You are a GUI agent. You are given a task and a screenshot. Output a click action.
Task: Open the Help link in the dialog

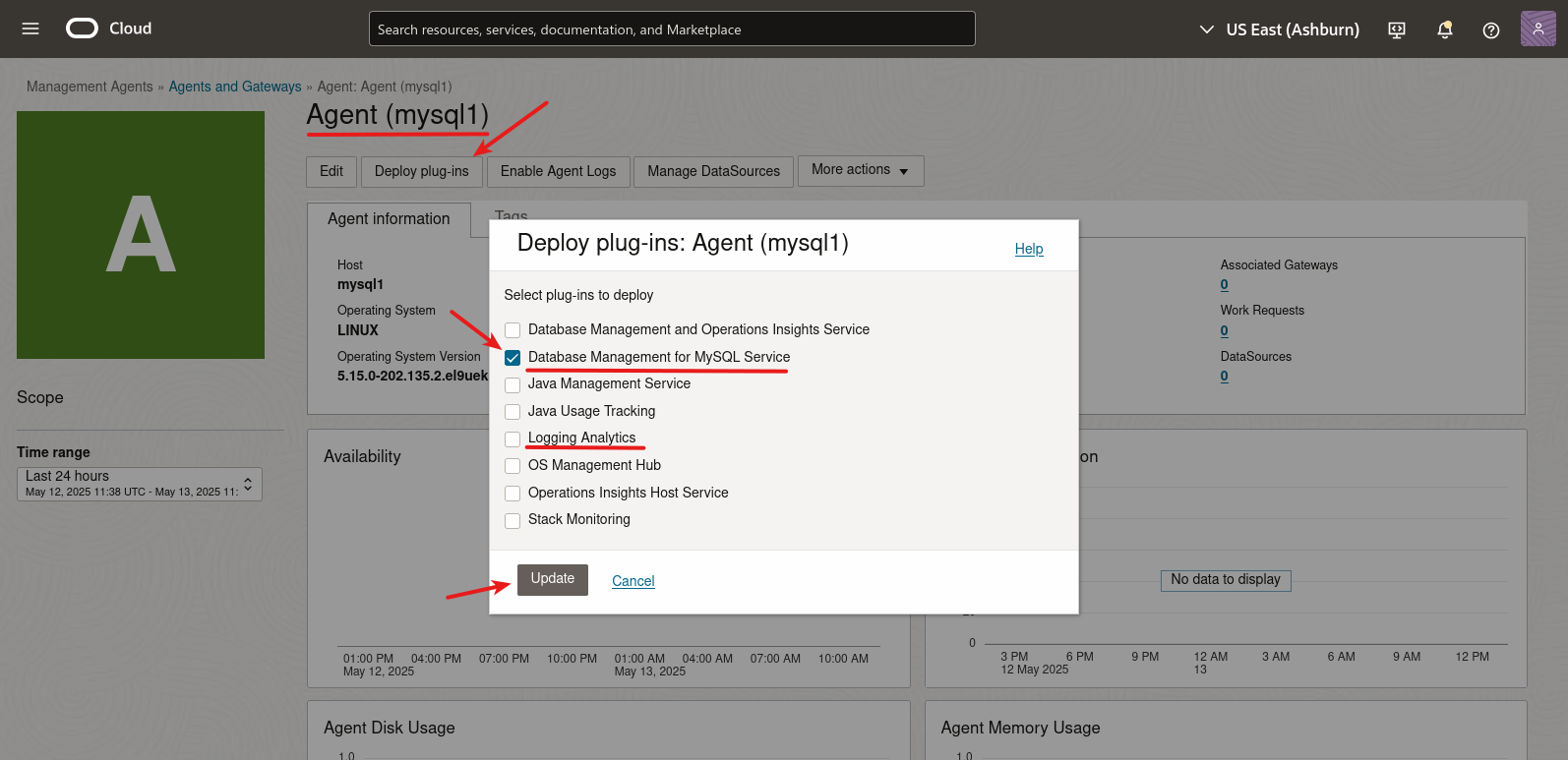click(1029, 249)
